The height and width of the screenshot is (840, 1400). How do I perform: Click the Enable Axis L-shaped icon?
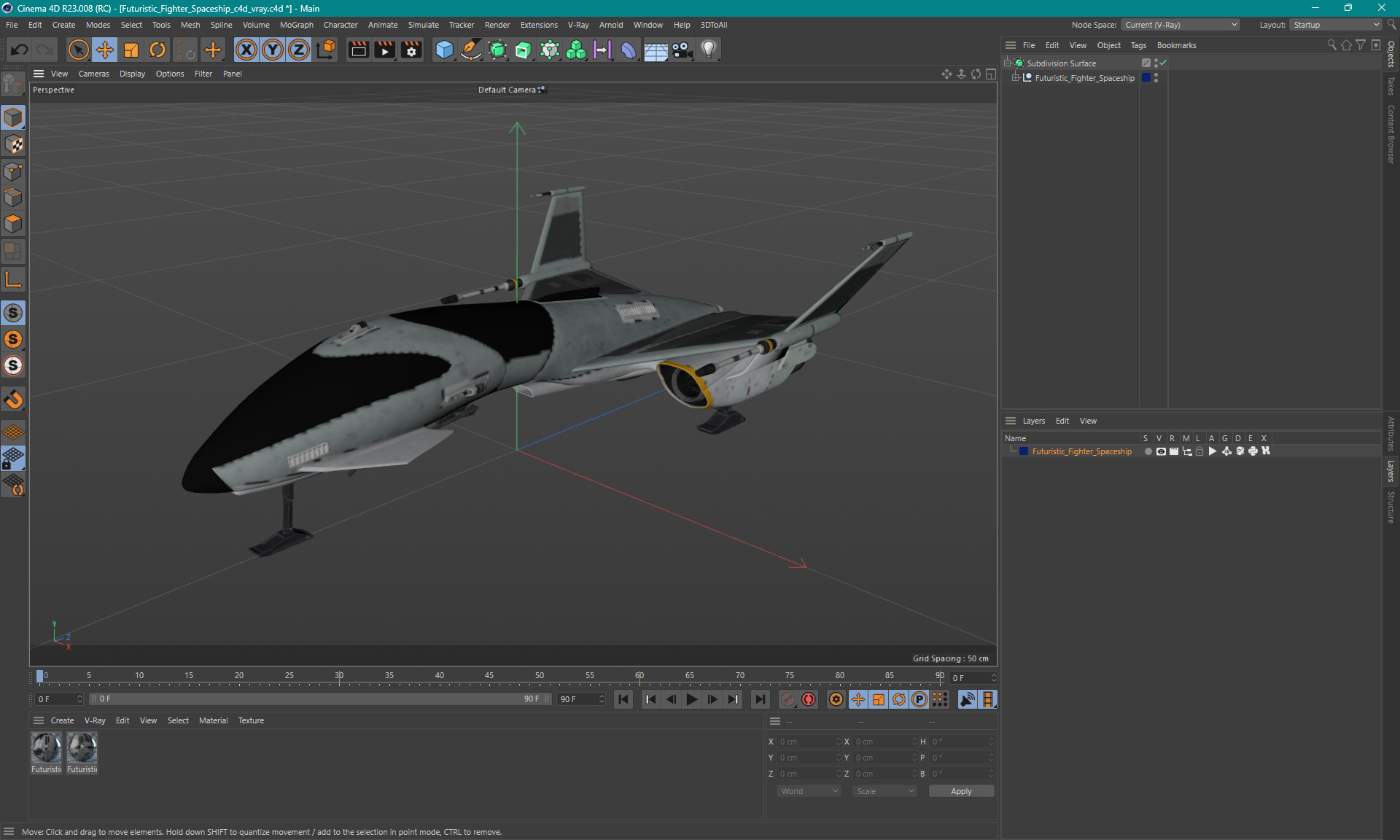[x=13, y=279]
